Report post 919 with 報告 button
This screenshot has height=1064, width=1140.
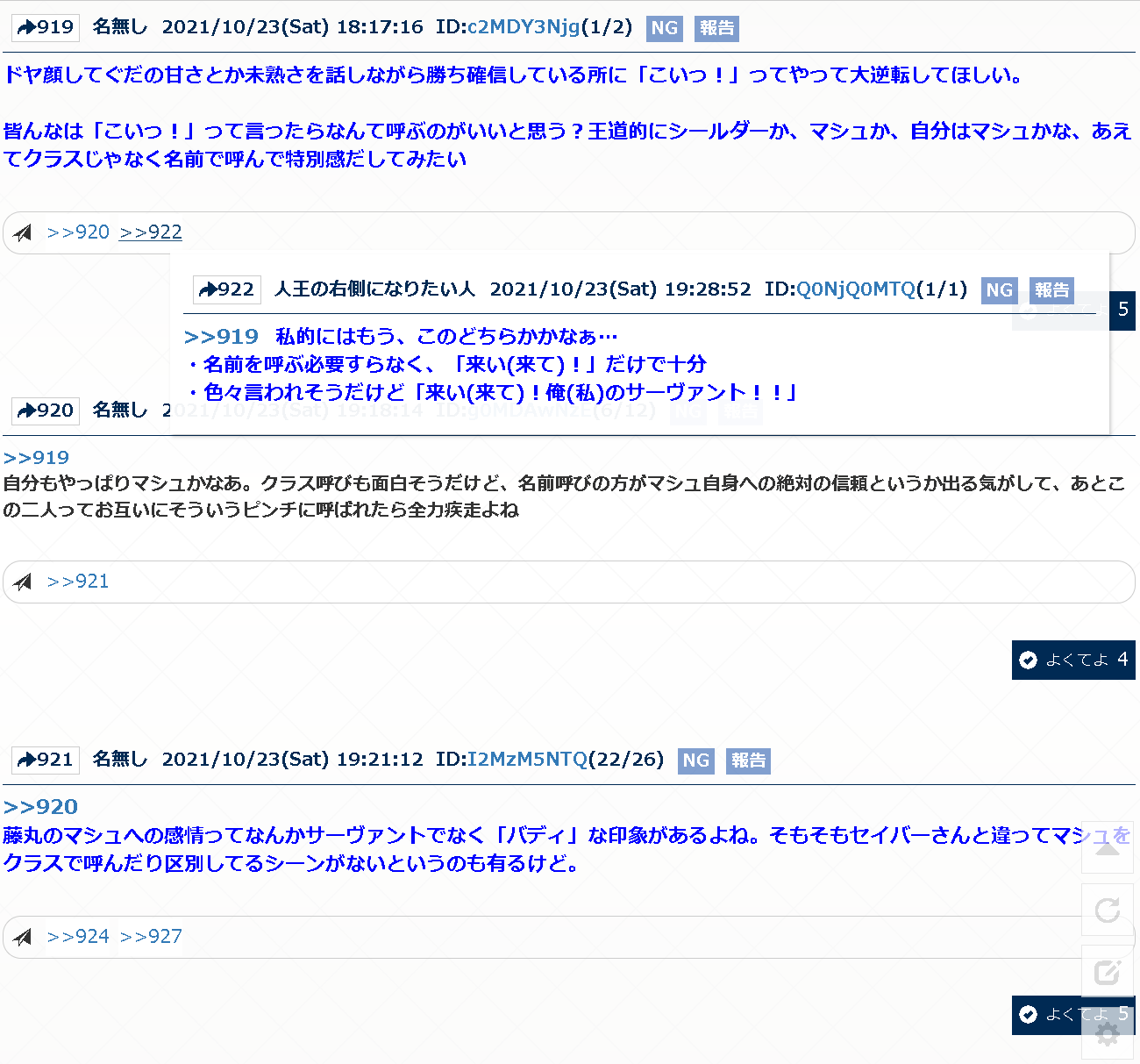pos(716,28)
